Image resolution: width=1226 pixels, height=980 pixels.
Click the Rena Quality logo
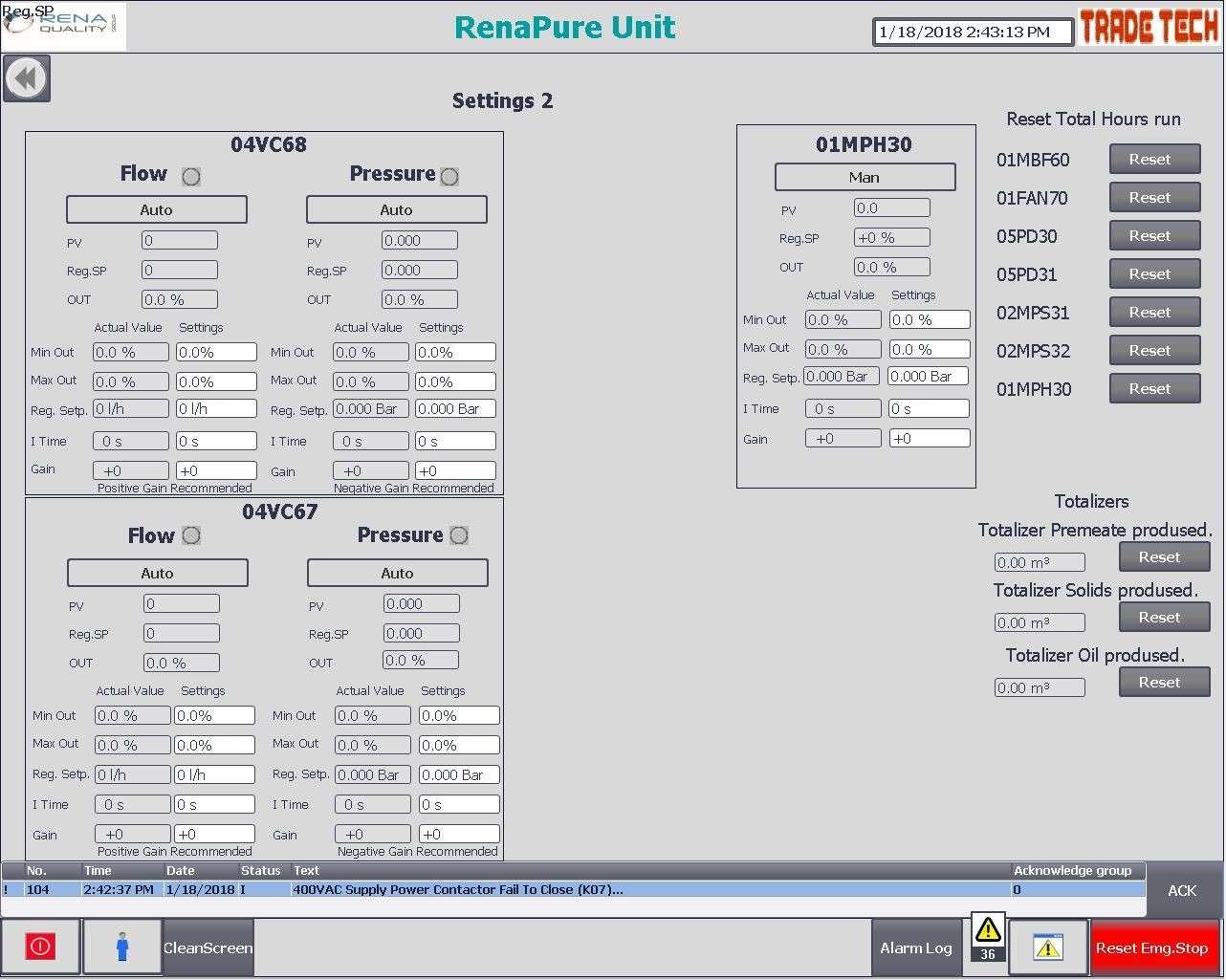pyautogui.click(x=65, y=26)
